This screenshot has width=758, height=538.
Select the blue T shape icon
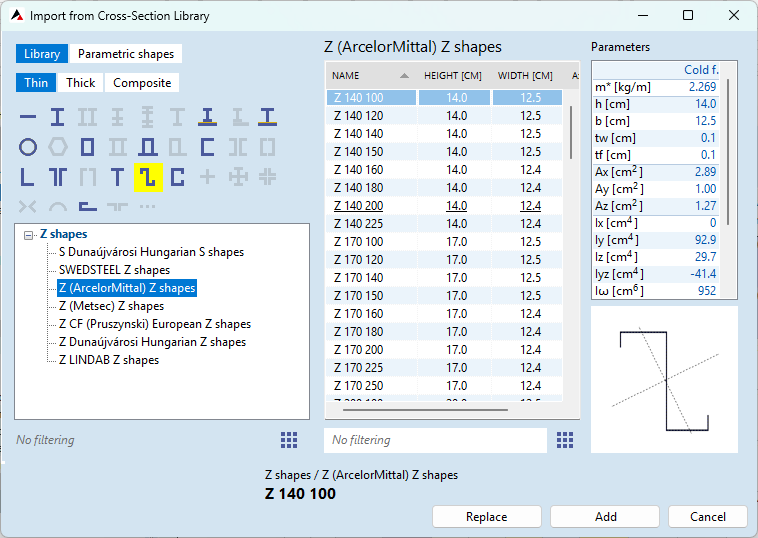[117, 177]
